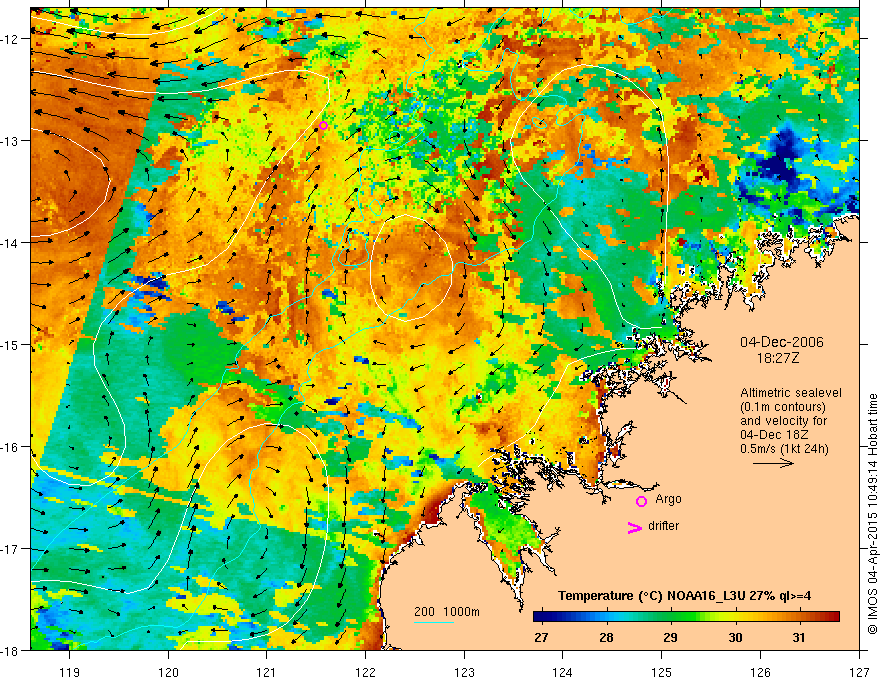Click the 0.5m/s velocity scale arrow

[773, 463]
